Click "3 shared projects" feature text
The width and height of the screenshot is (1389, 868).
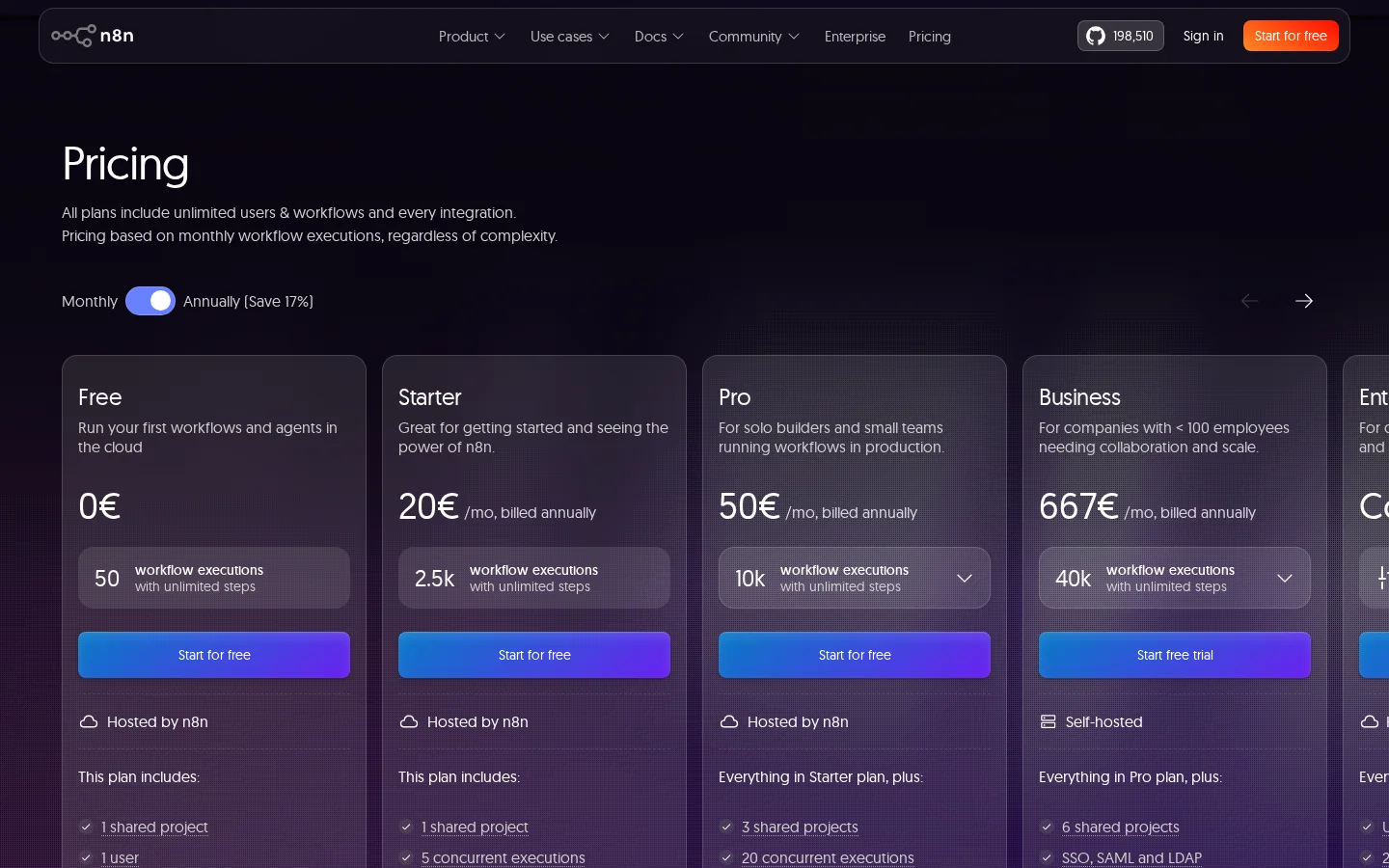point(800,827)
